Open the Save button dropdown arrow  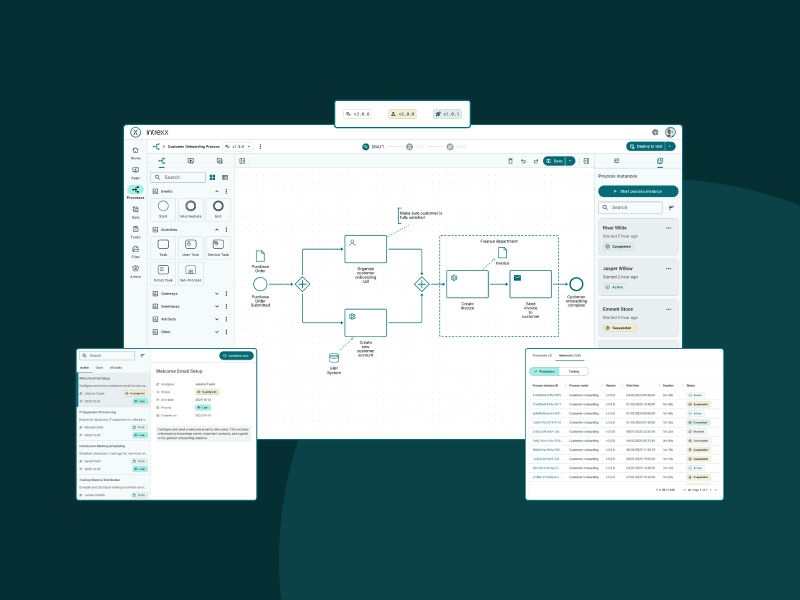point(571,160)
